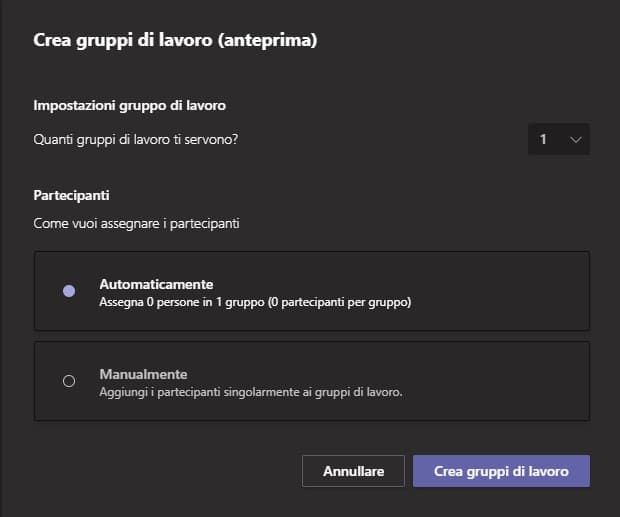Screen dimensions: 620x517
Task: Click the Manualmente bold option label
Action: (x=144, y=374)
